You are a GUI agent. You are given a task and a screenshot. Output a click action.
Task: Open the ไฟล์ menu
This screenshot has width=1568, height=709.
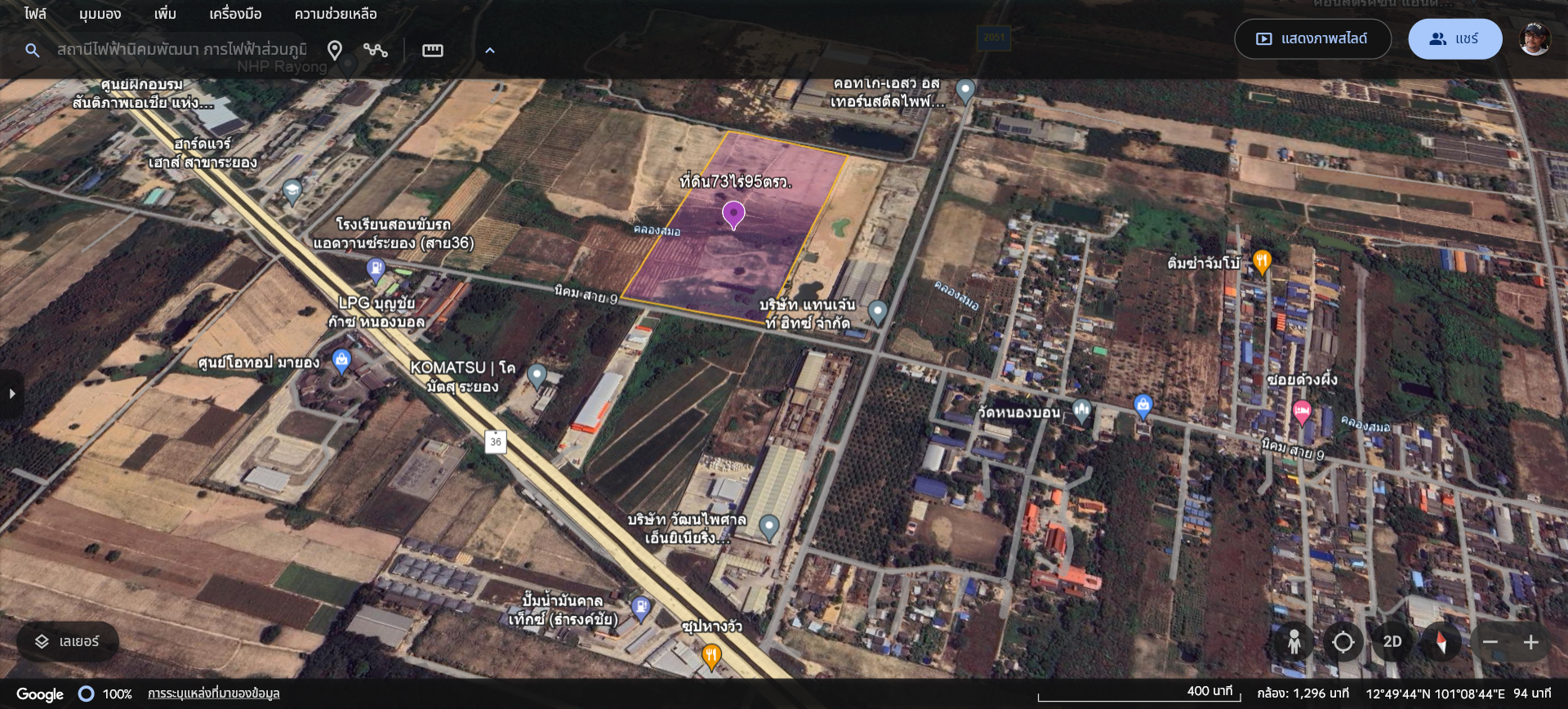click(x=35, y=14)
